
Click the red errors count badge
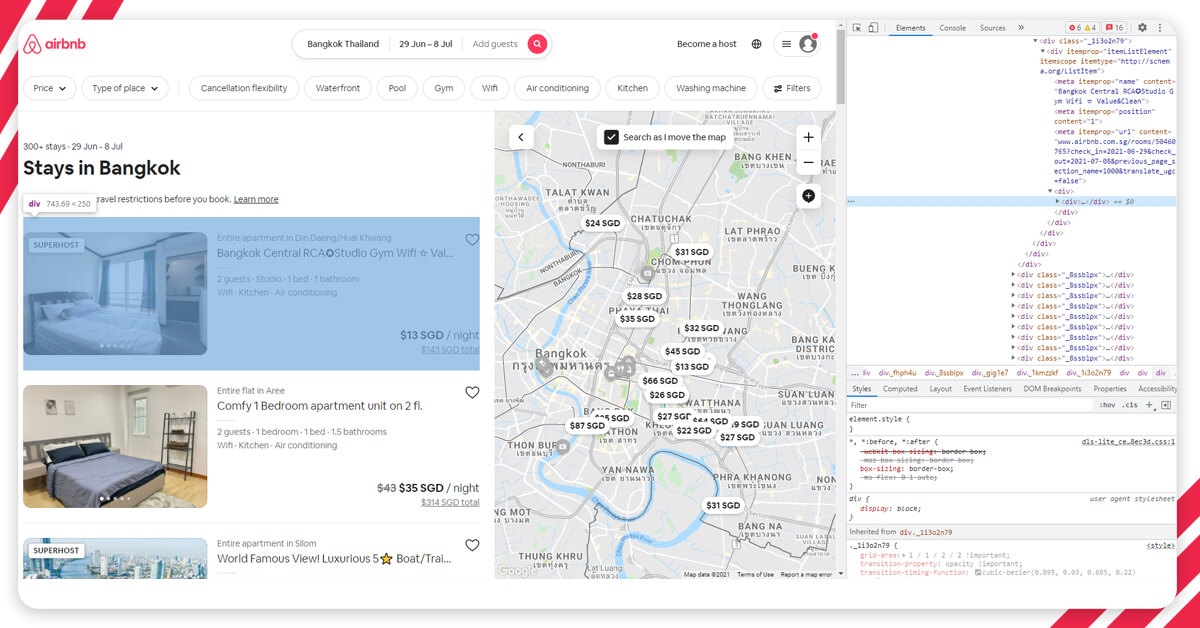coord(1075,28)
